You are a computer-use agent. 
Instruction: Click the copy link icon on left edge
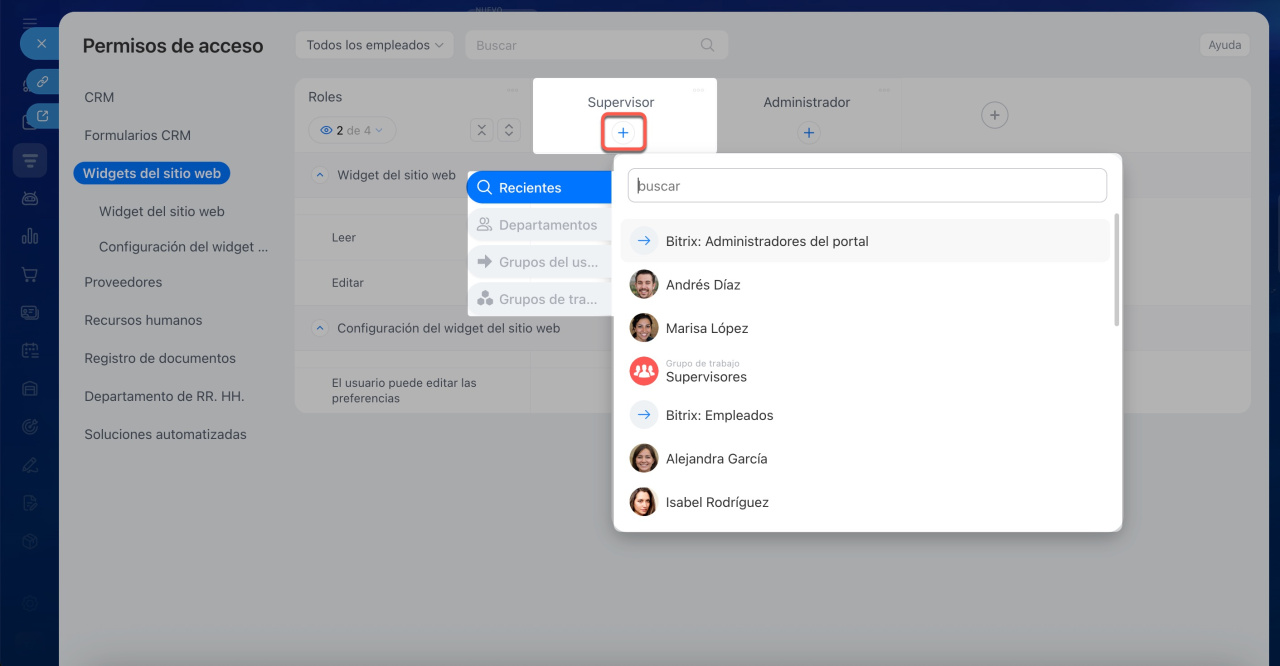point(42,82)
